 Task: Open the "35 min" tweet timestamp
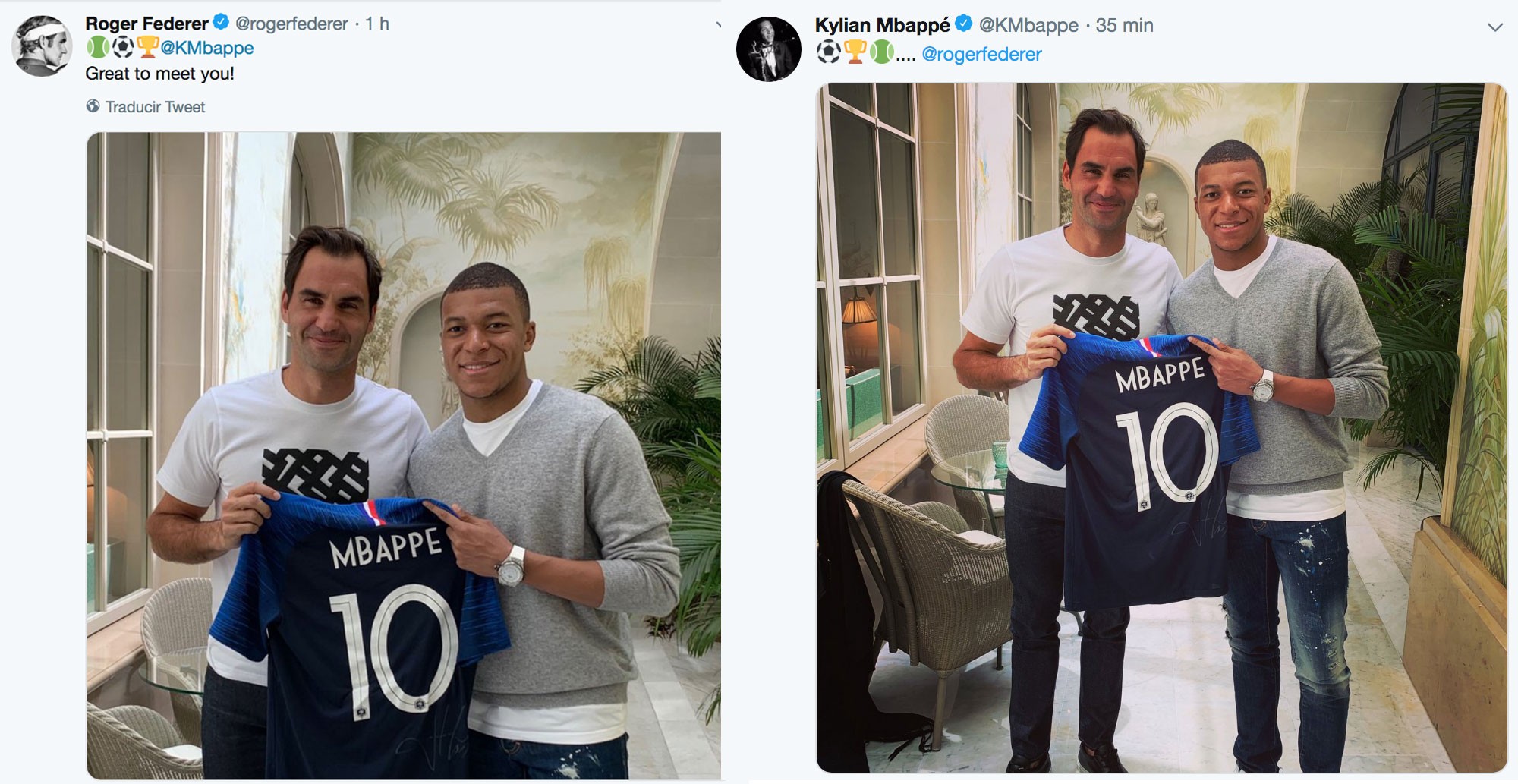point(1124,25)
